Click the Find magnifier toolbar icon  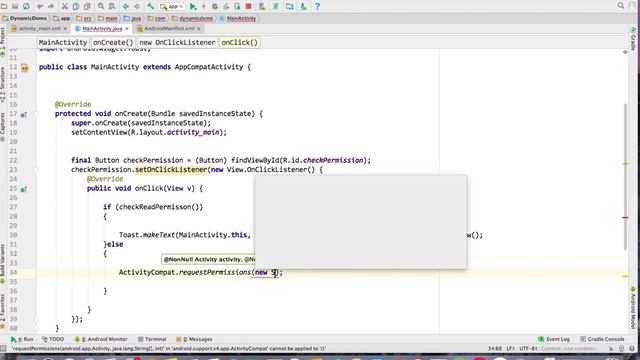click(100, 6)
